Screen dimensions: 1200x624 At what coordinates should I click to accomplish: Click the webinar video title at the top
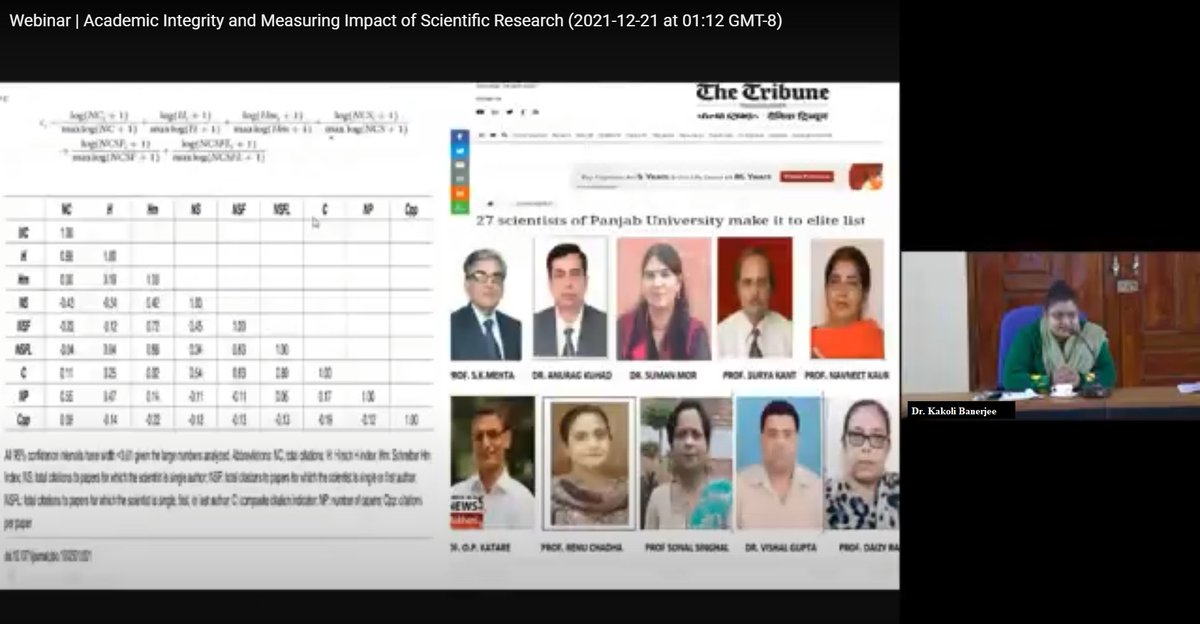396,21
